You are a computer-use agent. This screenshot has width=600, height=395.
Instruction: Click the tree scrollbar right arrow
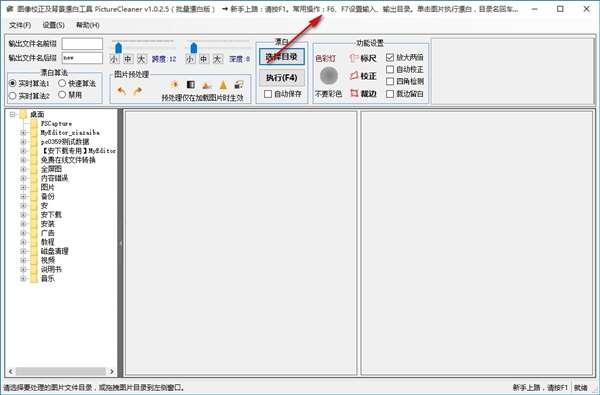(112, 371)
